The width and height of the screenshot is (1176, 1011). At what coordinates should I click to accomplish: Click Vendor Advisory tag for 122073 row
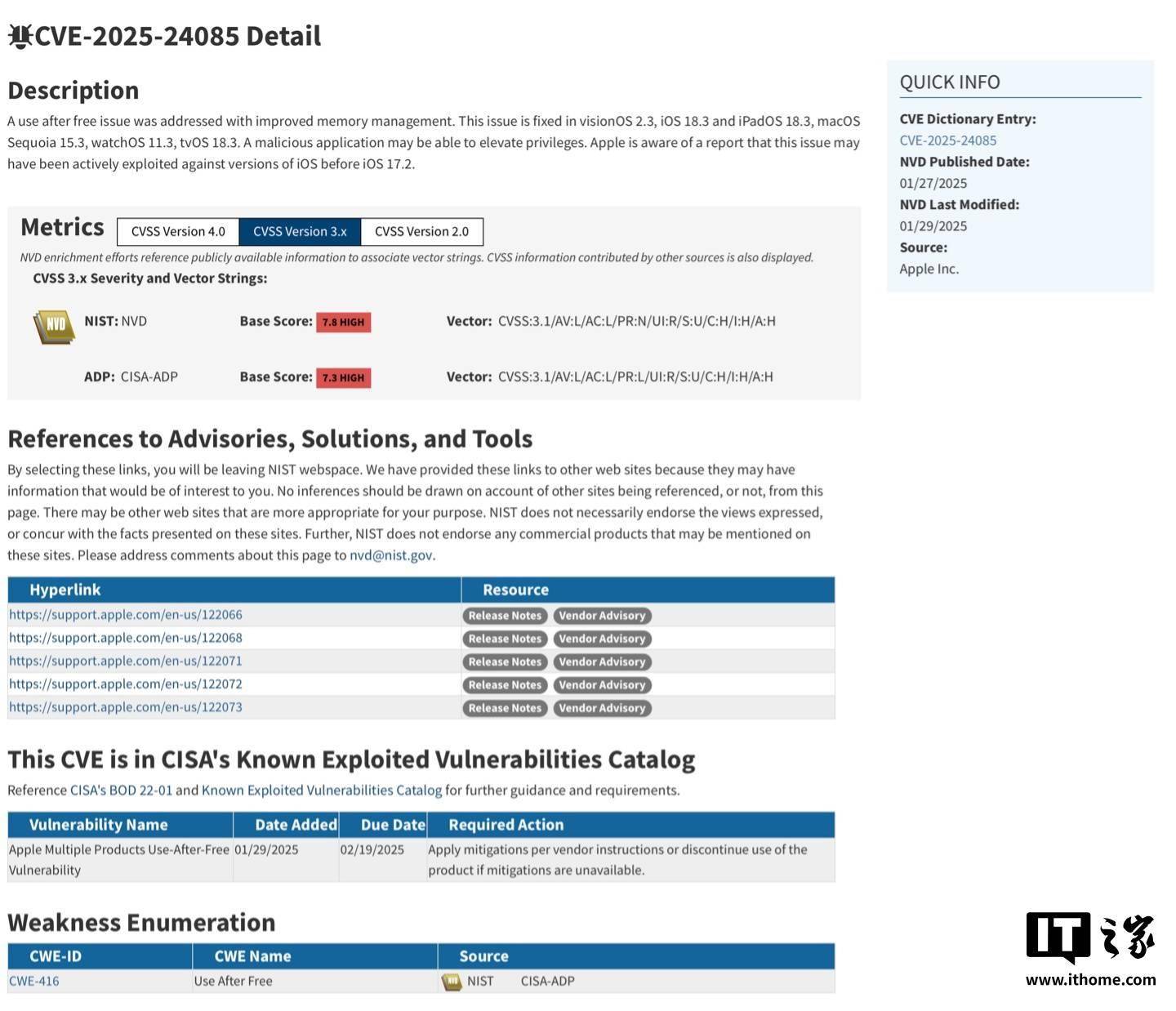pyautogui.click(x=603, y=708)
